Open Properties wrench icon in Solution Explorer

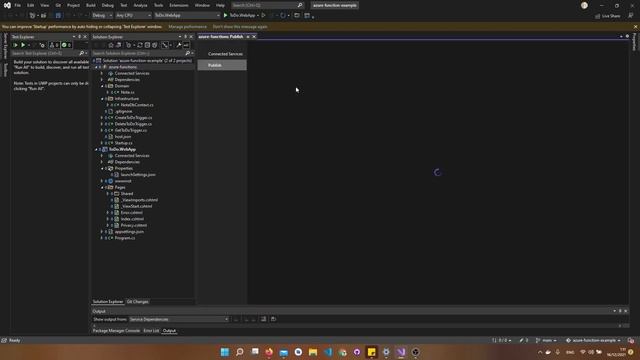click(x=178, y=45)
